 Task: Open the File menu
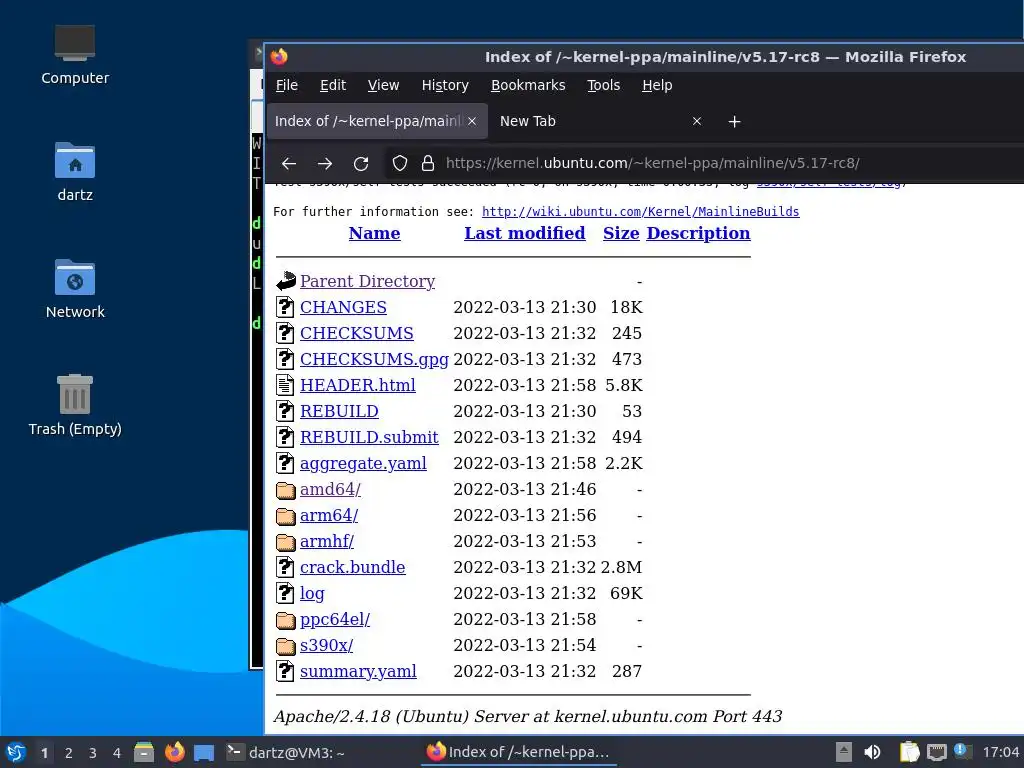(287, 86)
